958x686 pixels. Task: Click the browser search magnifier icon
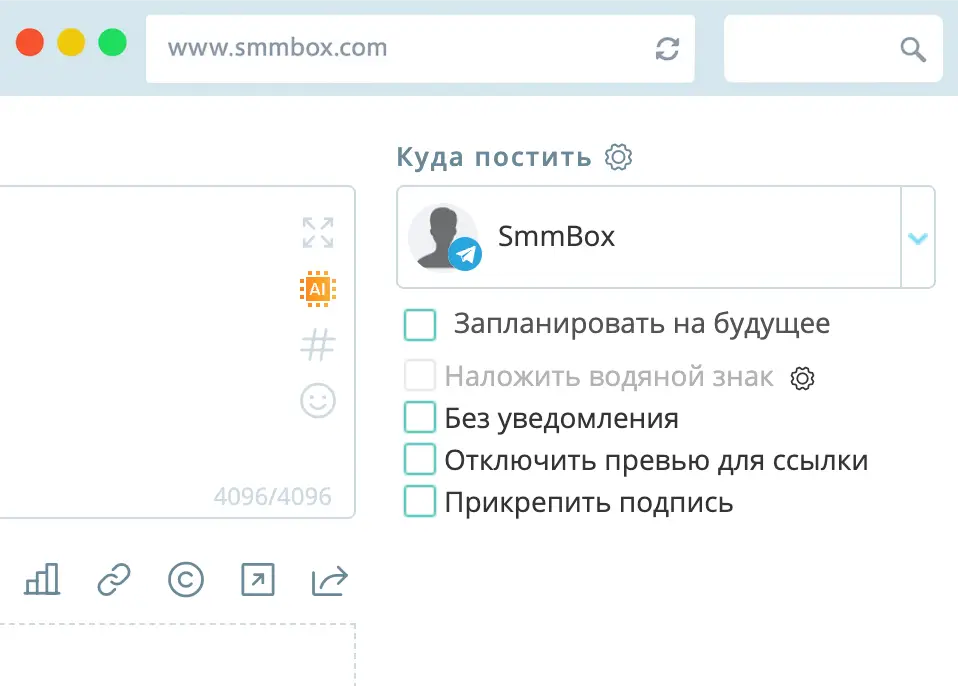coord(913,49)
